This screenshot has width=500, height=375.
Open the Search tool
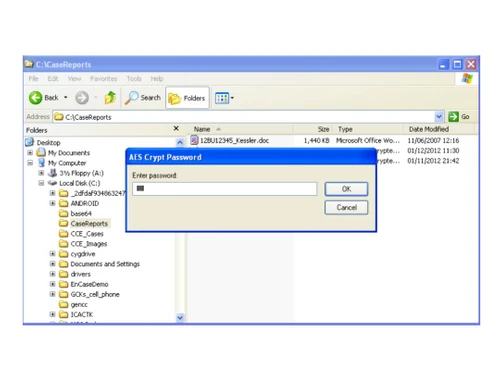pyautogui.click(x=143, y=98)
